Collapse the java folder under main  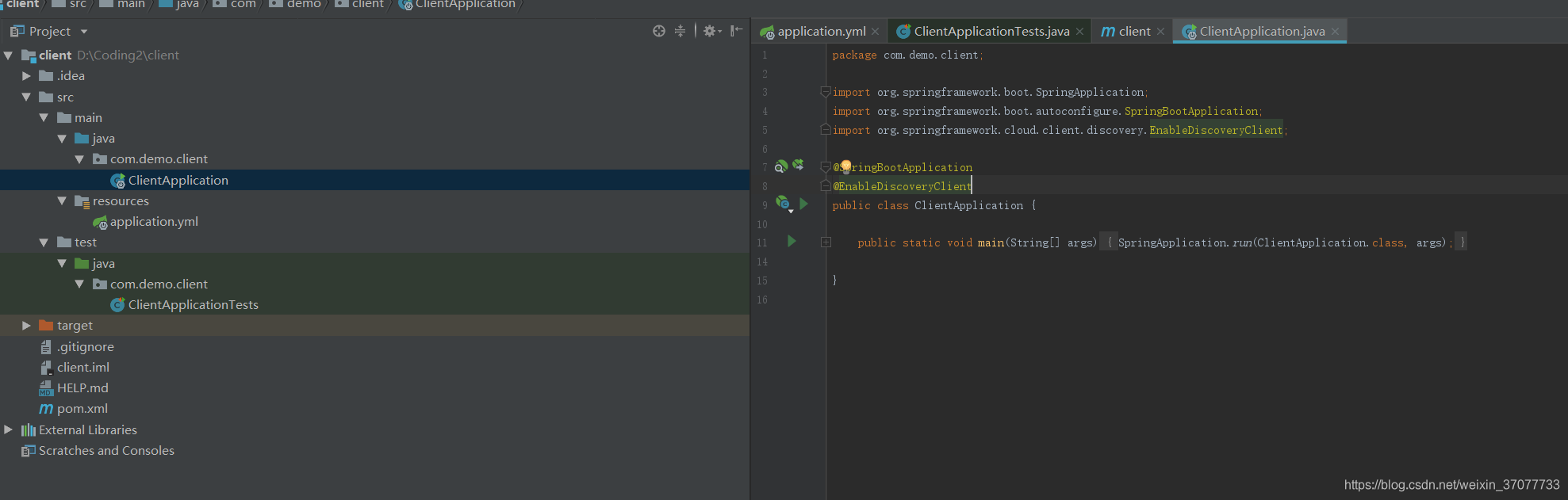point(61,139)
